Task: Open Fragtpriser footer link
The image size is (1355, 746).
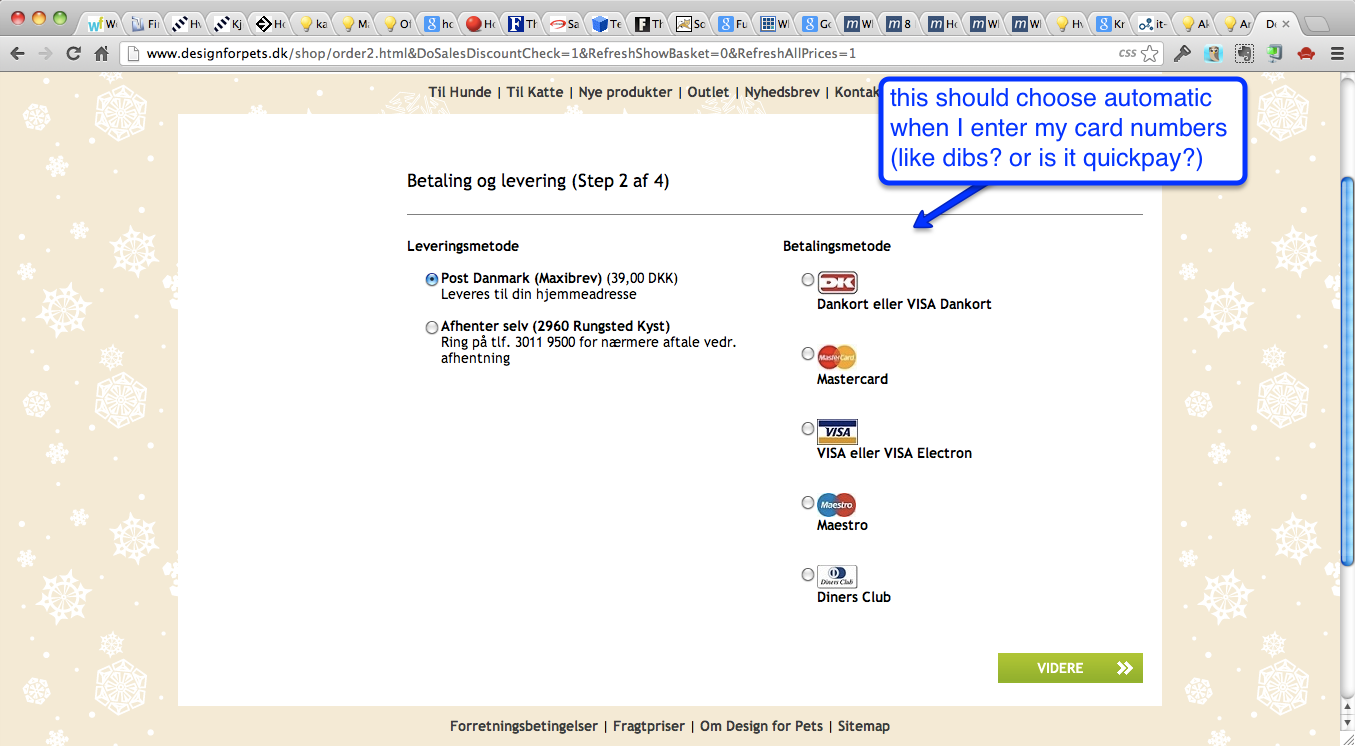Action: (x=649, y=726)
